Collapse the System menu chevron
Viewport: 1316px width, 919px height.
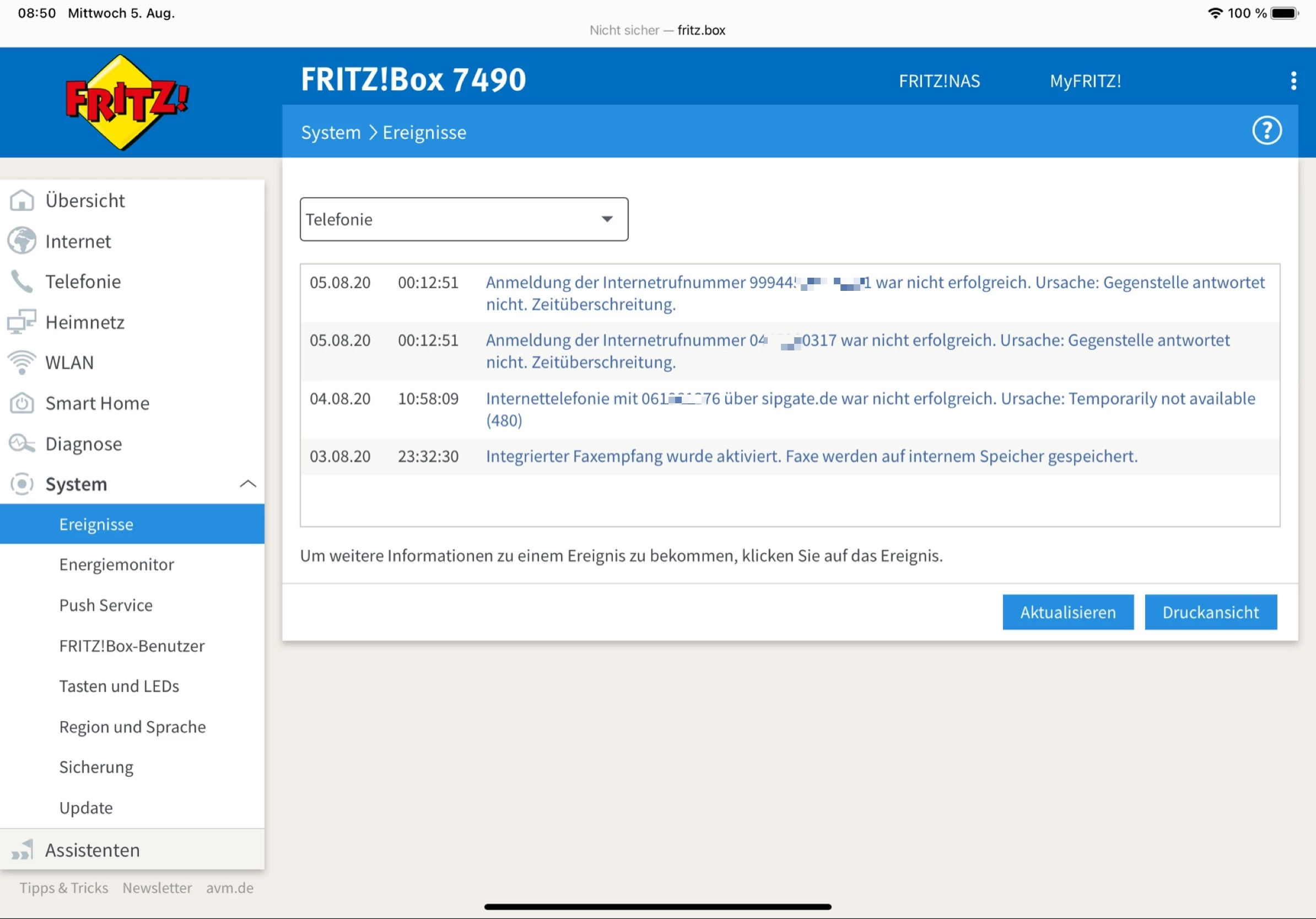pos(247,484)
